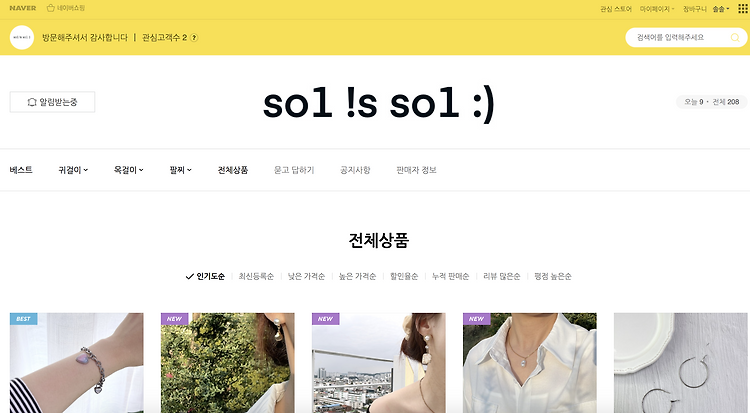The width and height of the screenshot is (750, 413).
Task: Toggle the 알림받는중 notification button
Action: [52, 102]
